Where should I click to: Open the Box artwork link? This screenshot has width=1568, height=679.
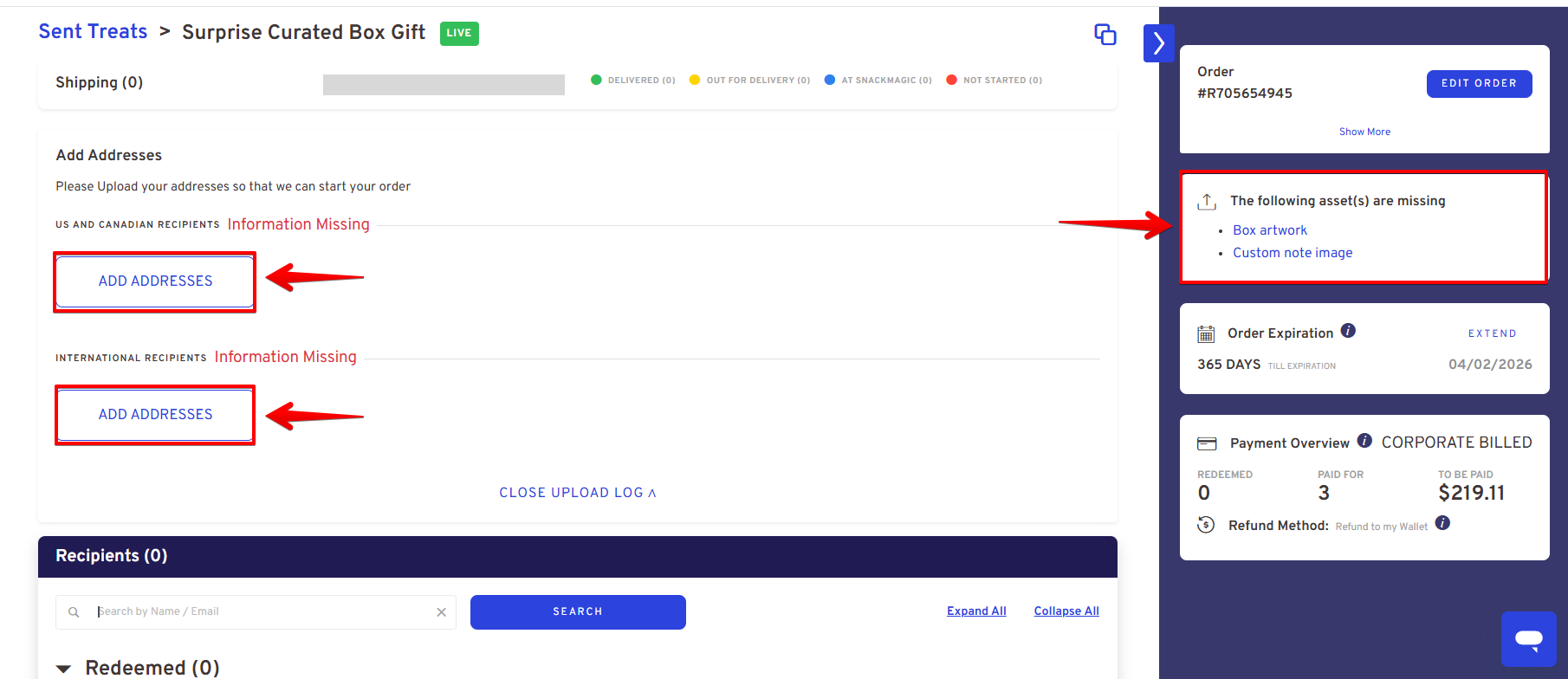1269,230
